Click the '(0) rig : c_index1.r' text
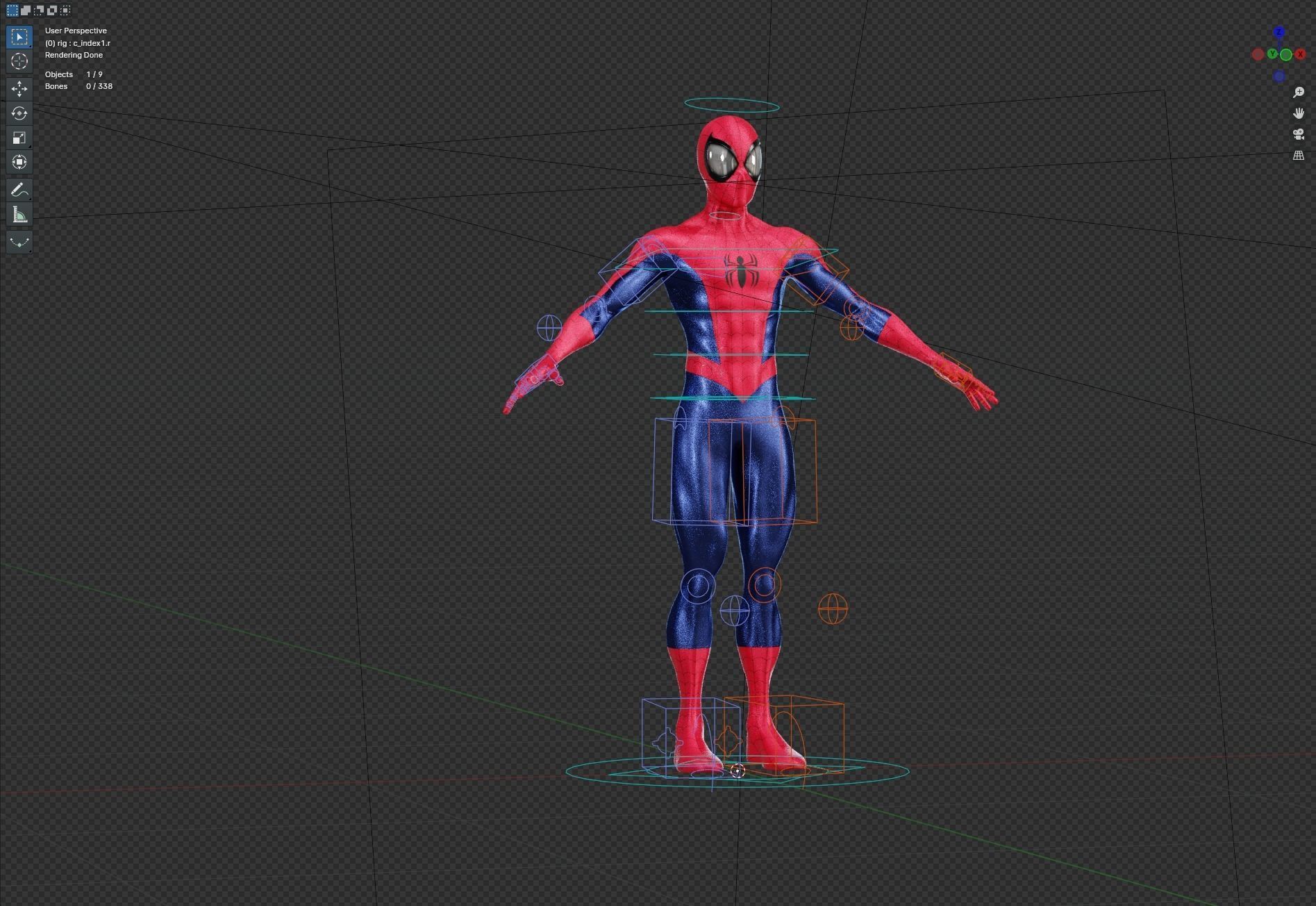Screen dimensions: 1316x906 [78, 43]
